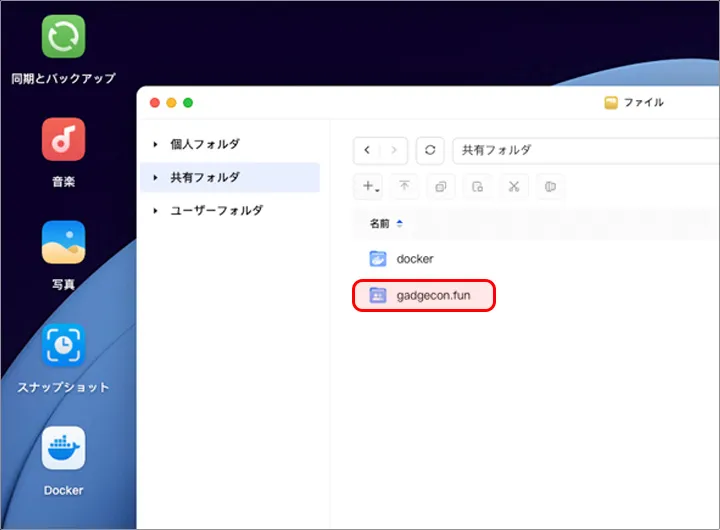Sort by the 名前 column header
This screenshot has height=530, width=720.
(x=379, y=224)
